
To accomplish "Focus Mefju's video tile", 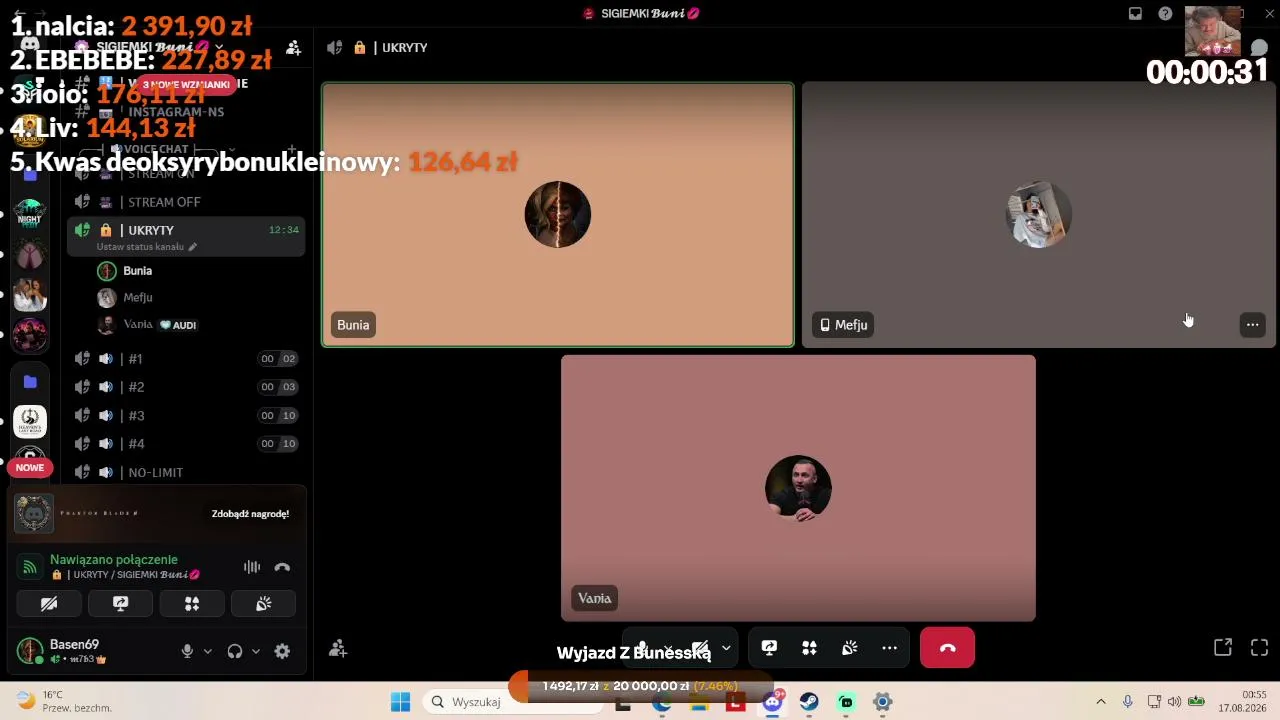I will tap(1038, 215).
